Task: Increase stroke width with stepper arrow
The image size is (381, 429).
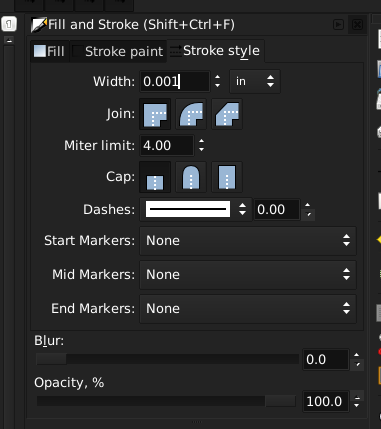Action: (217, 77)
